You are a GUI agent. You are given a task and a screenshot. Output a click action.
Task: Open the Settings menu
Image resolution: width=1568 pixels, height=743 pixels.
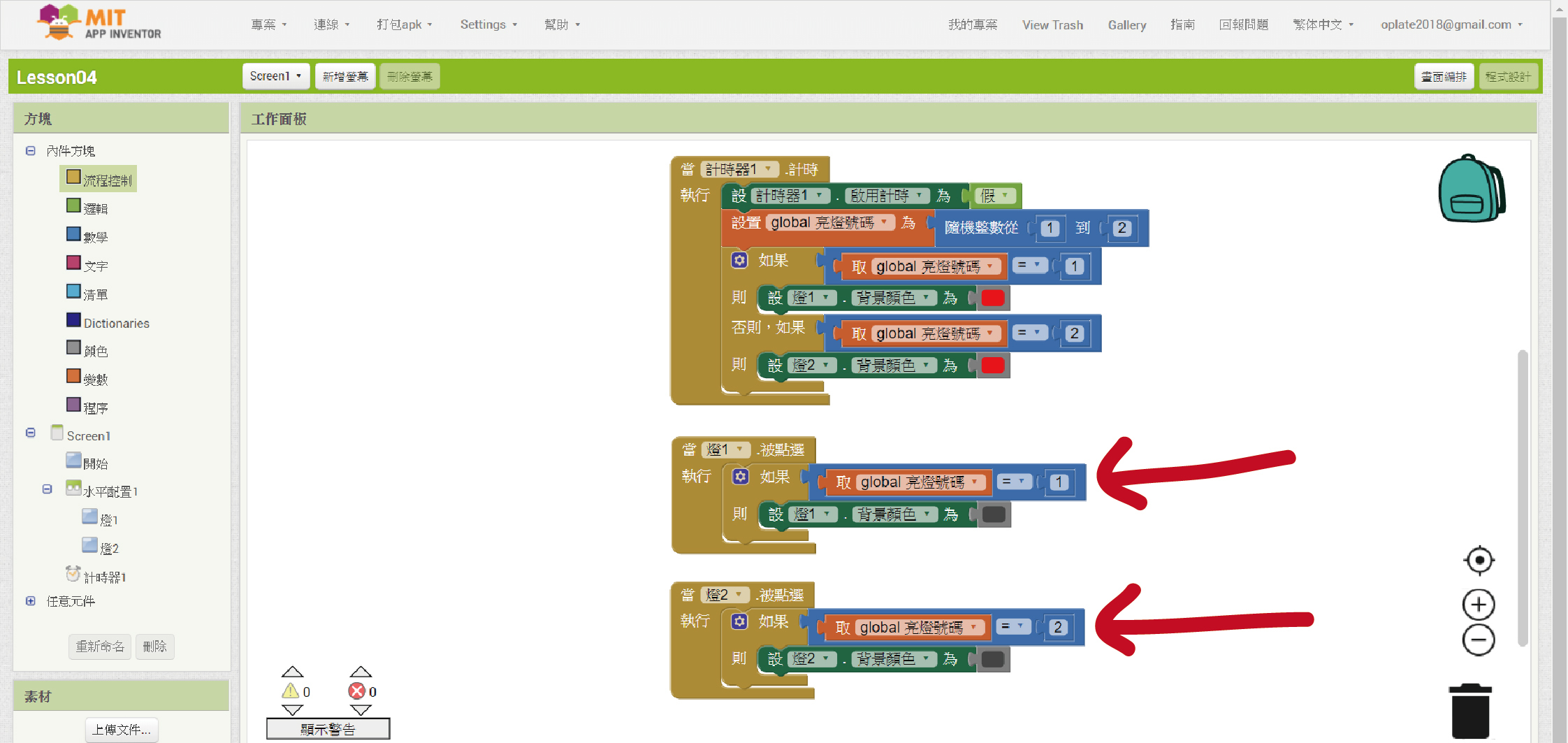click(489, 24)
